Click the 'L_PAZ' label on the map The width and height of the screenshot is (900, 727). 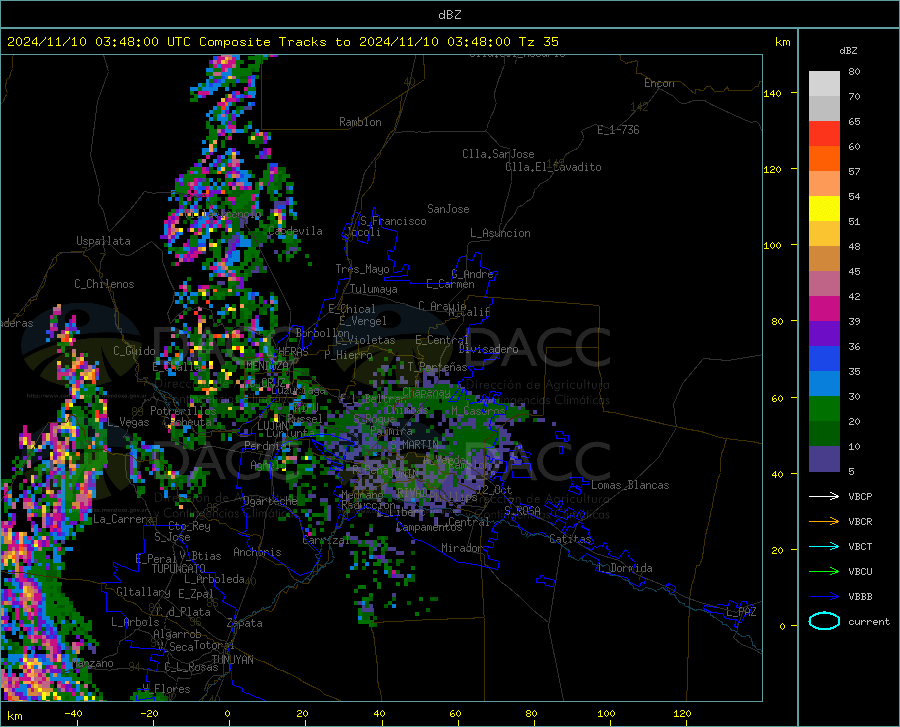pyautogui.click(x=741, y=612)
